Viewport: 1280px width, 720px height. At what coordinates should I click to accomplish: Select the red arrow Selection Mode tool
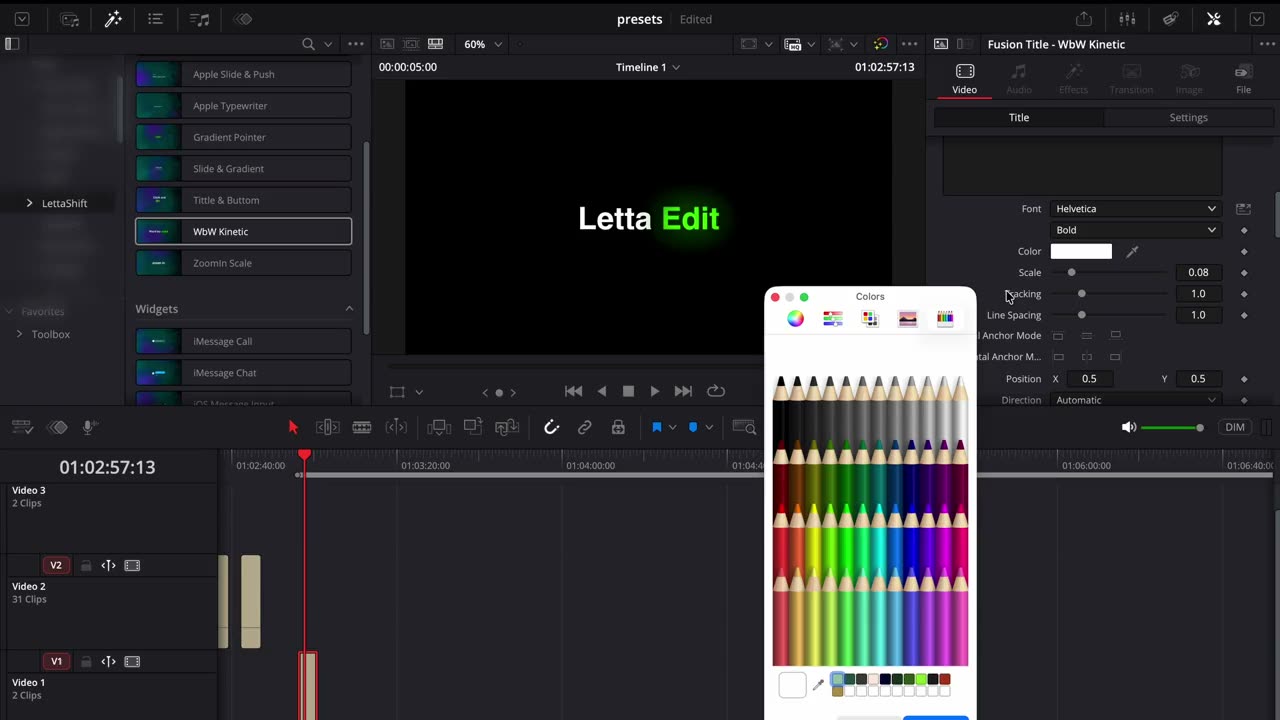click(293, 427)
